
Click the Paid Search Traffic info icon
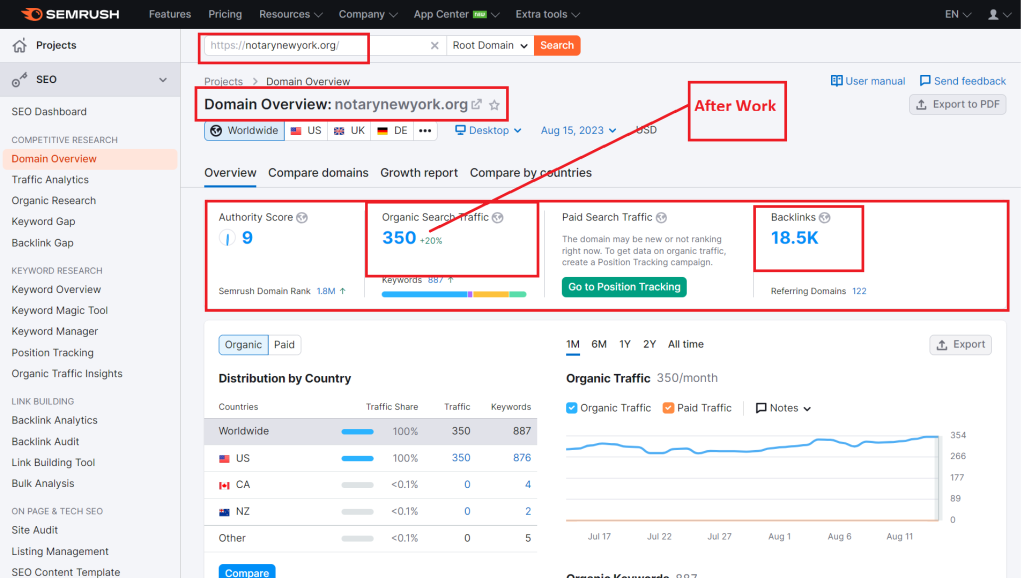point(661,217)
